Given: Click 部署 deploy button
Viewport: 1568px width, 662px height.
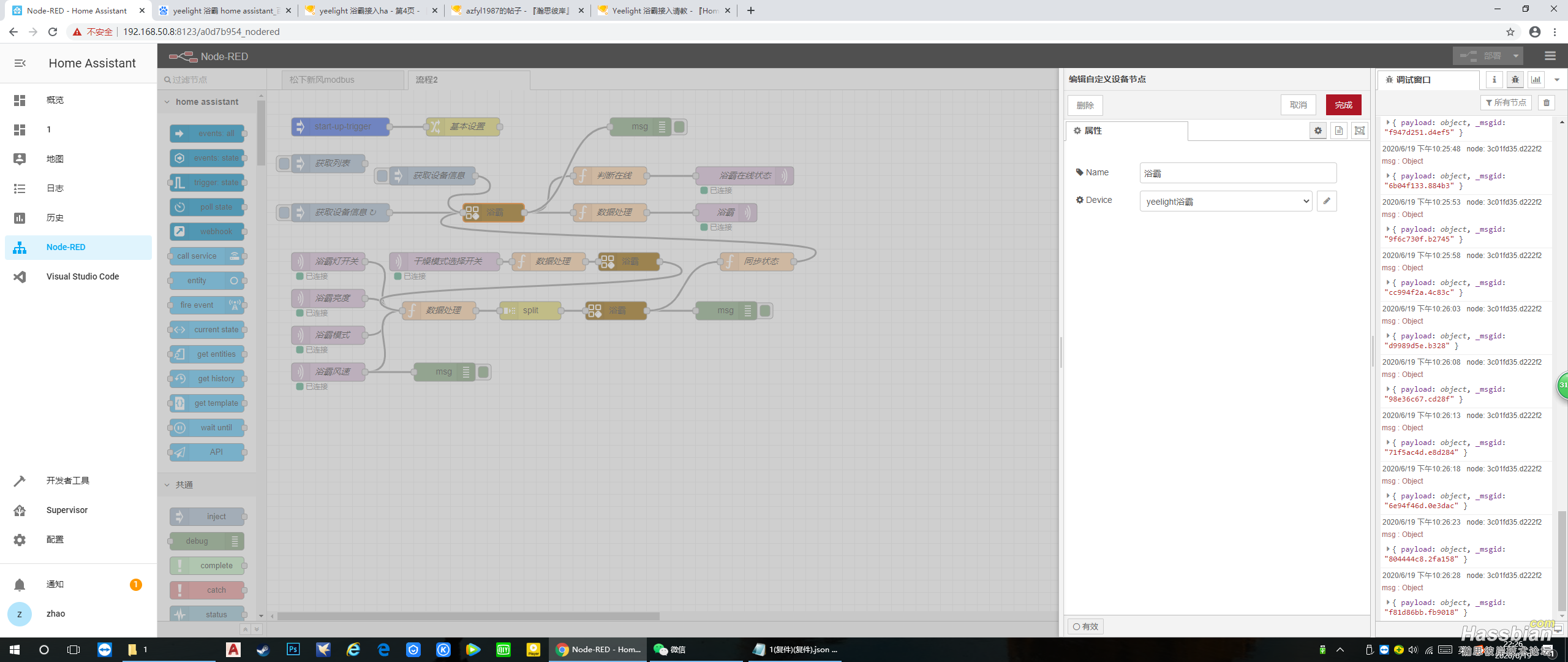Looking at the screenshot, I should pyautogui.click(x=1481, y=56).
